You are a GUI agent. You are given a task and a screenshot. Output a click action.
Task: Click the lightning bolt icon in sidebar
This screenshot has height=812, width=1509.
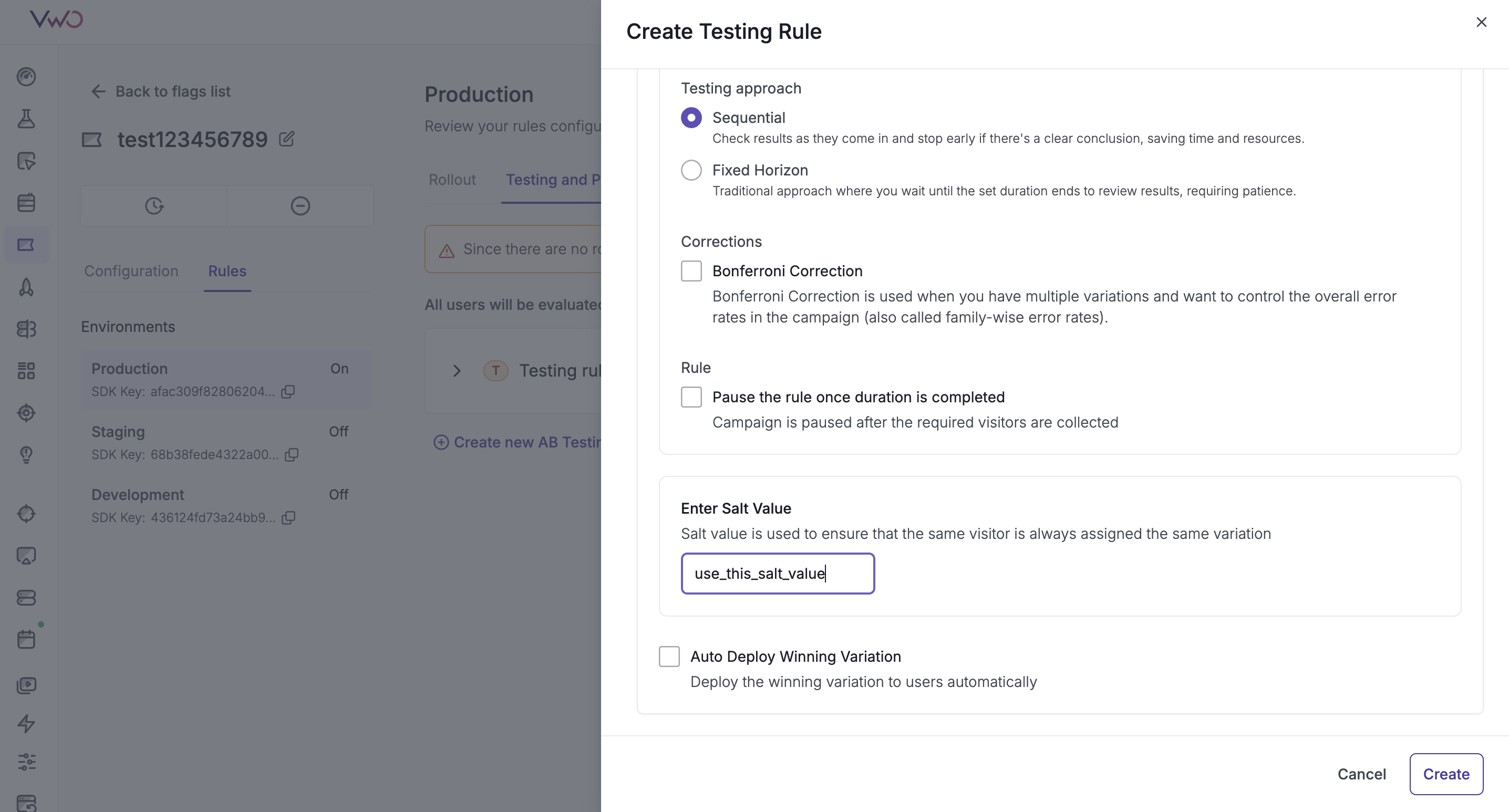[26, 724]
